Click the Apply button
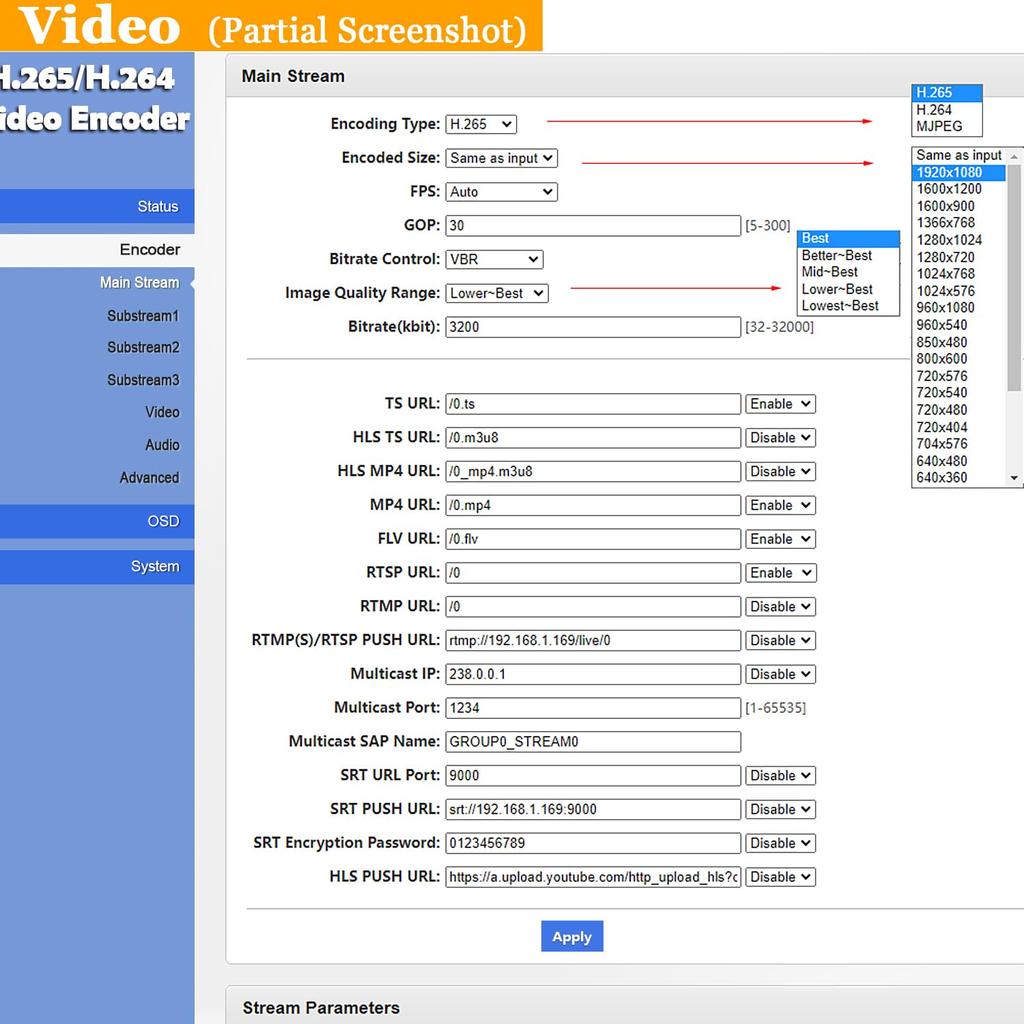The image size is (1024, 1024). click(x=571, y=936)
